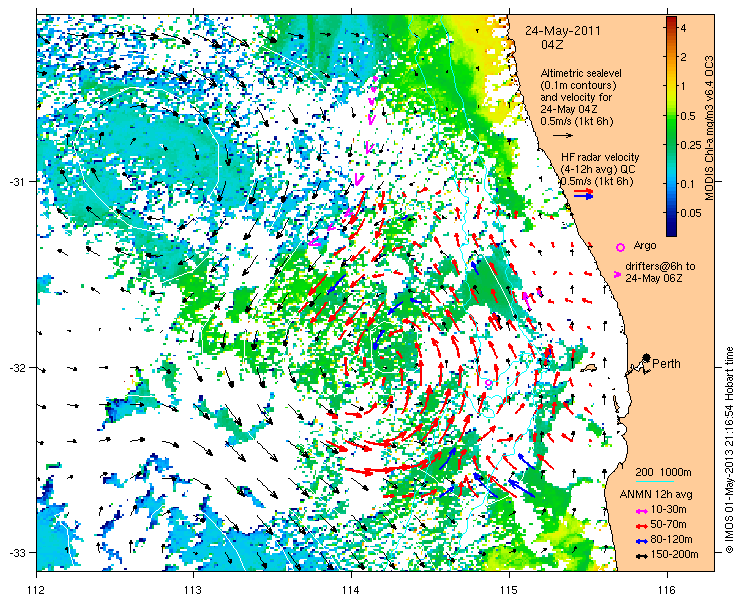Click the Perth label
This screenshot has height=600, width=740.
[x=666, y=363]
